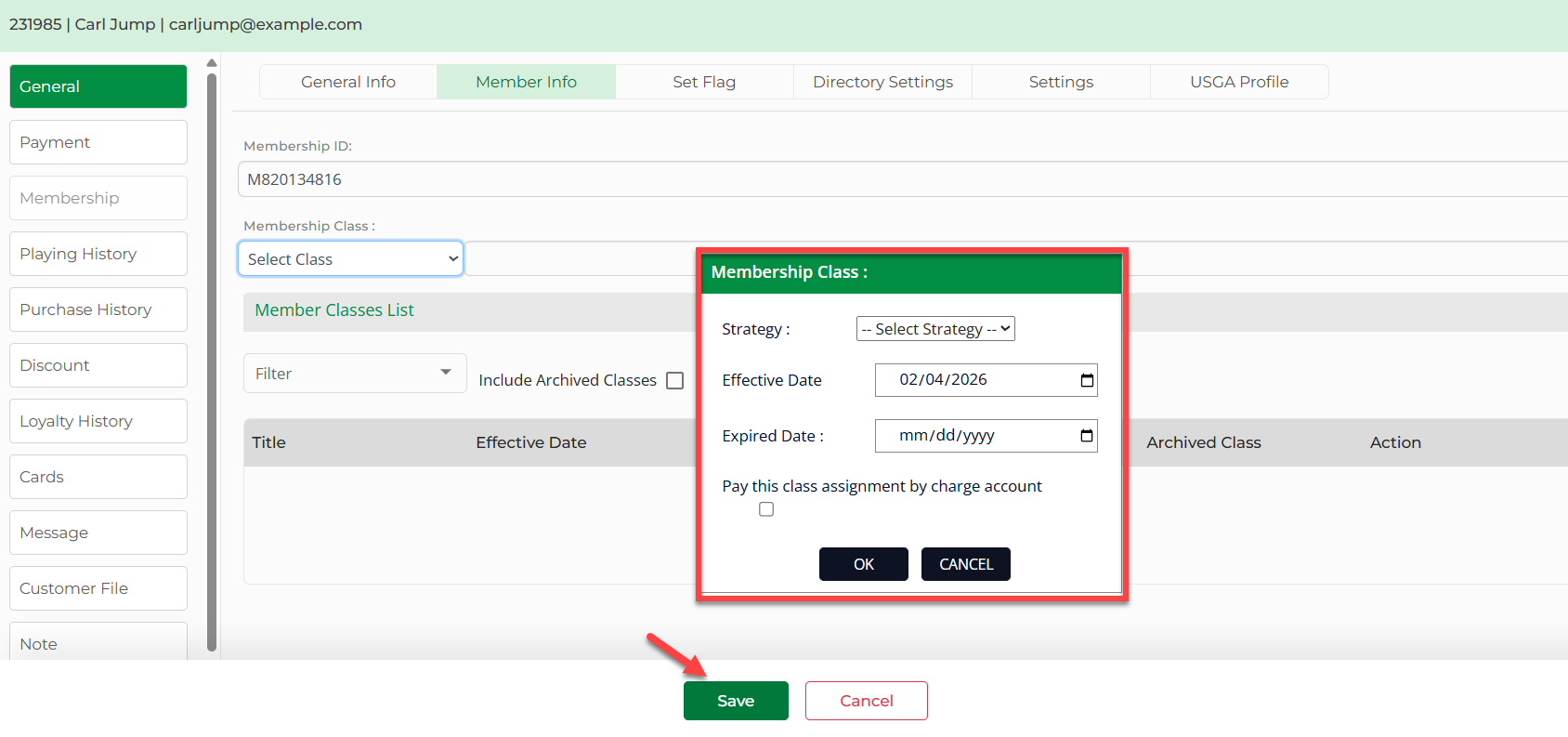Open Purchase History in sidebar
The image size is (1568, 737).
(98, 309)
